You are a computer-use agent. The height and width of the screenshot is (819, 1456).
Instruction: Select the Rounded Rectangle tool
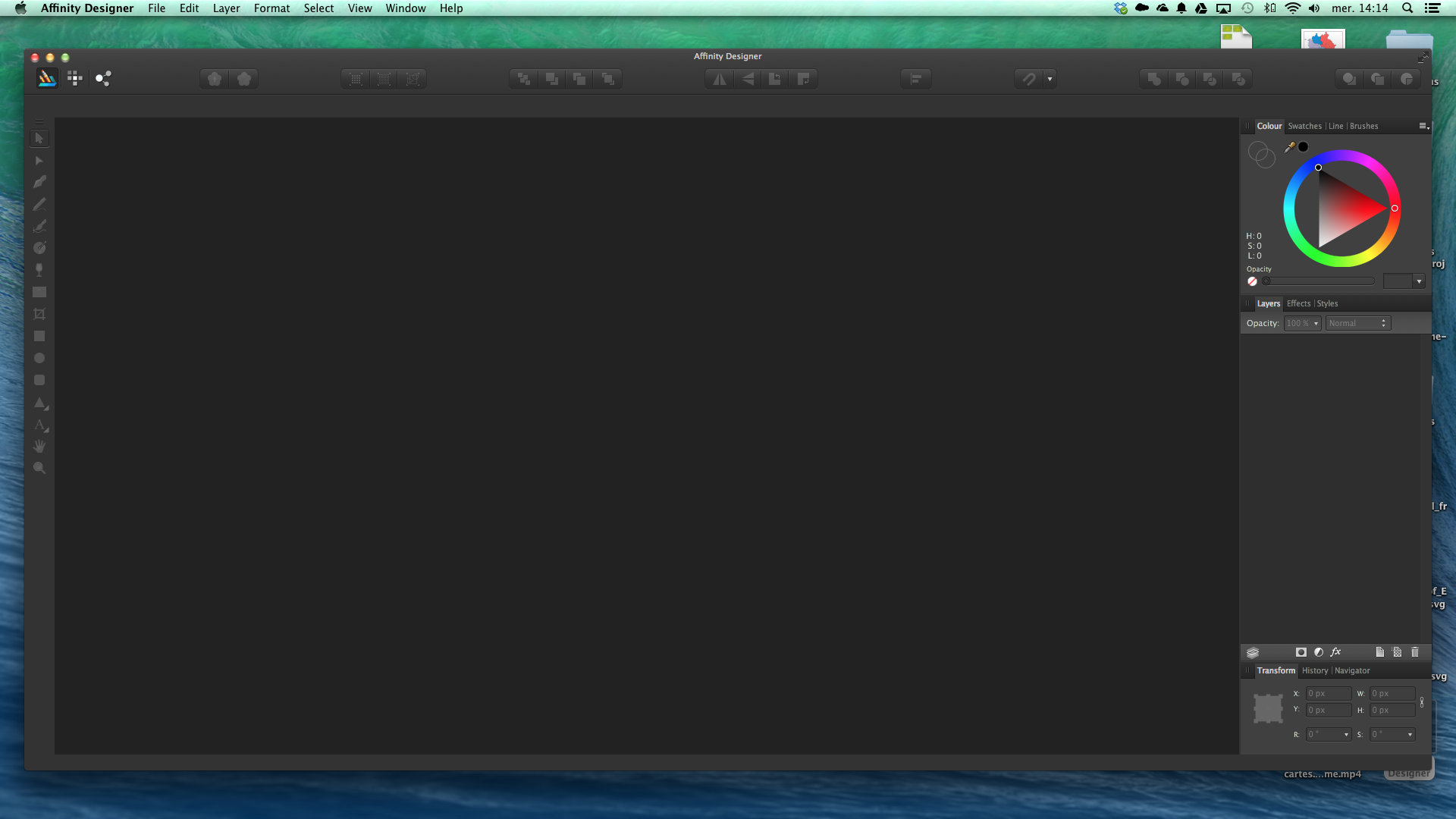tap(39, 380)
